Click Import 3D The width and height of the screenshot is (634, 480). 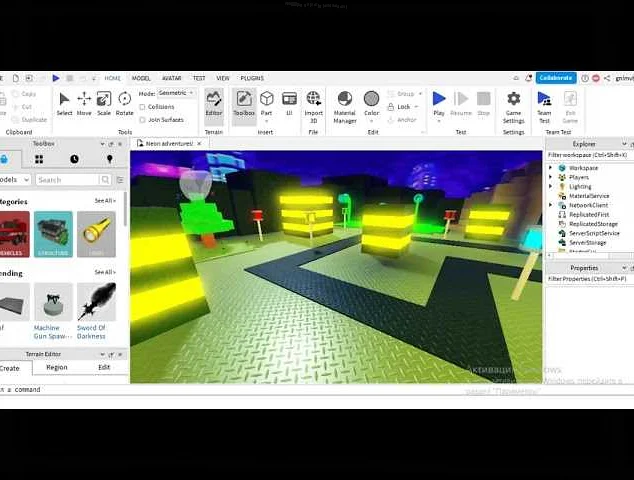[x=313, y=107]
